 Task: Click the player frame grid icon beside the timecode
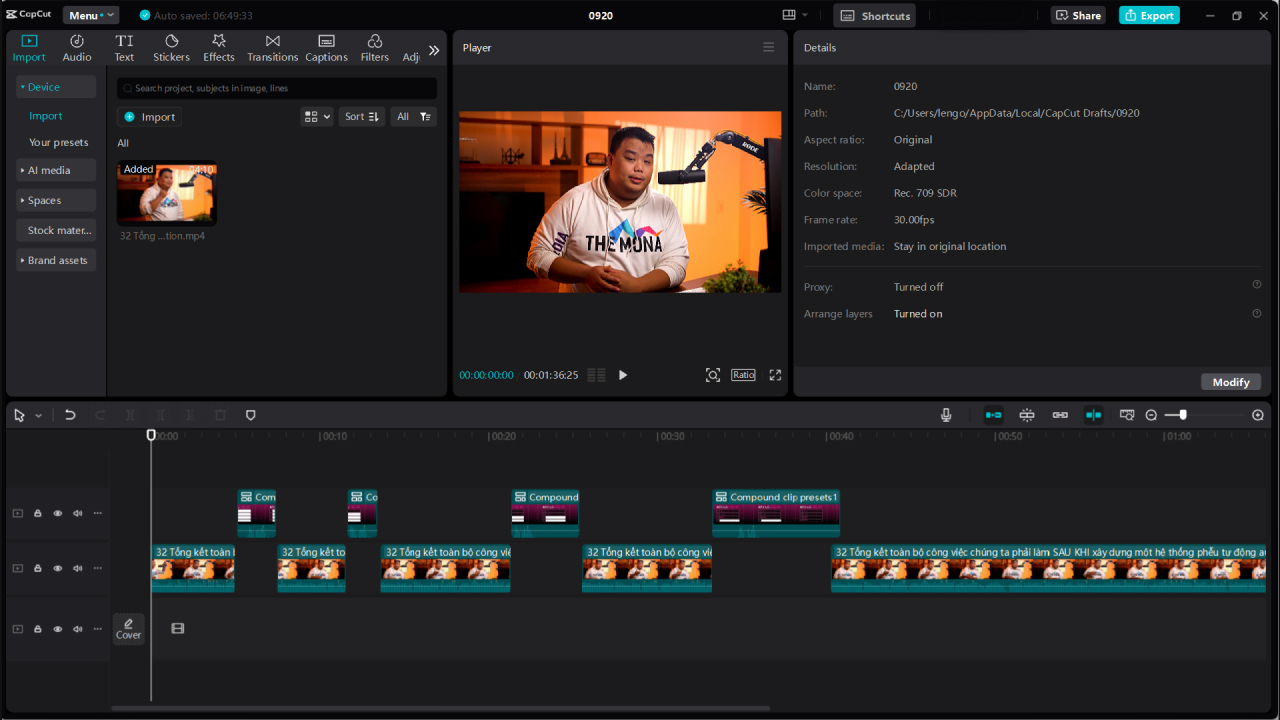[x=596, y=375]
